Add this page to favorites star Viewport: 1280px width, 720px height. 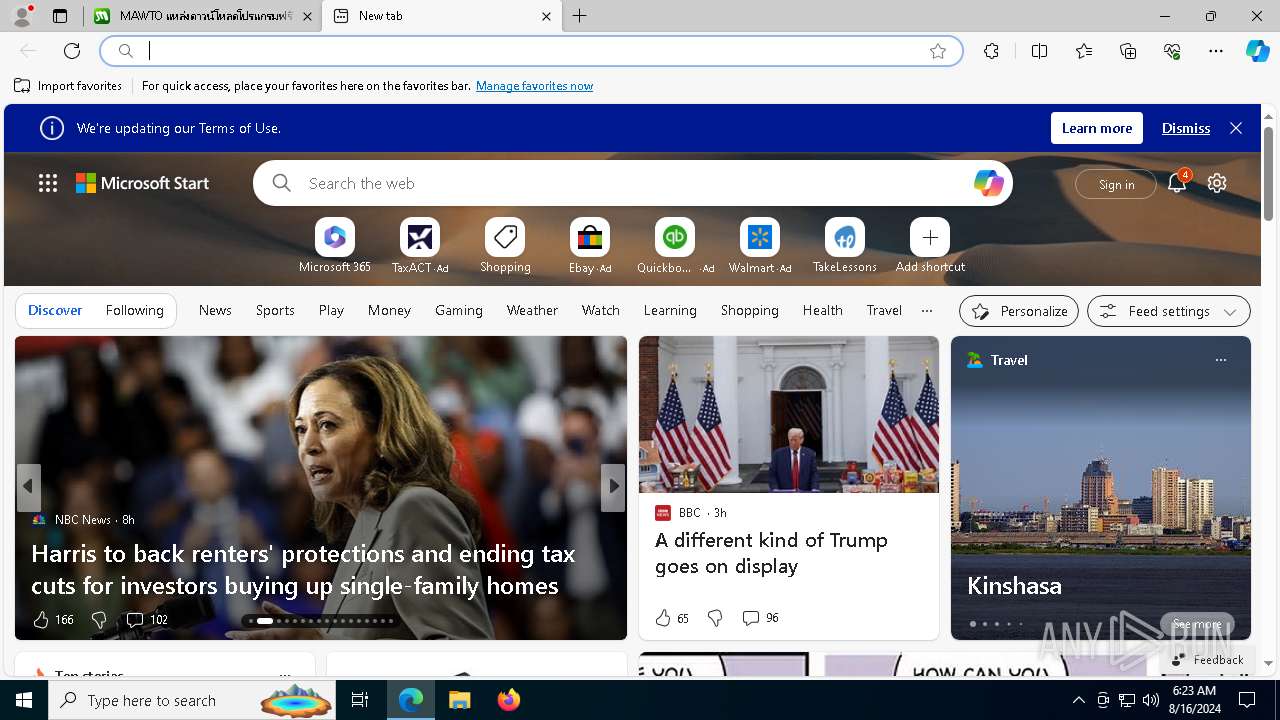pos(938,51)
